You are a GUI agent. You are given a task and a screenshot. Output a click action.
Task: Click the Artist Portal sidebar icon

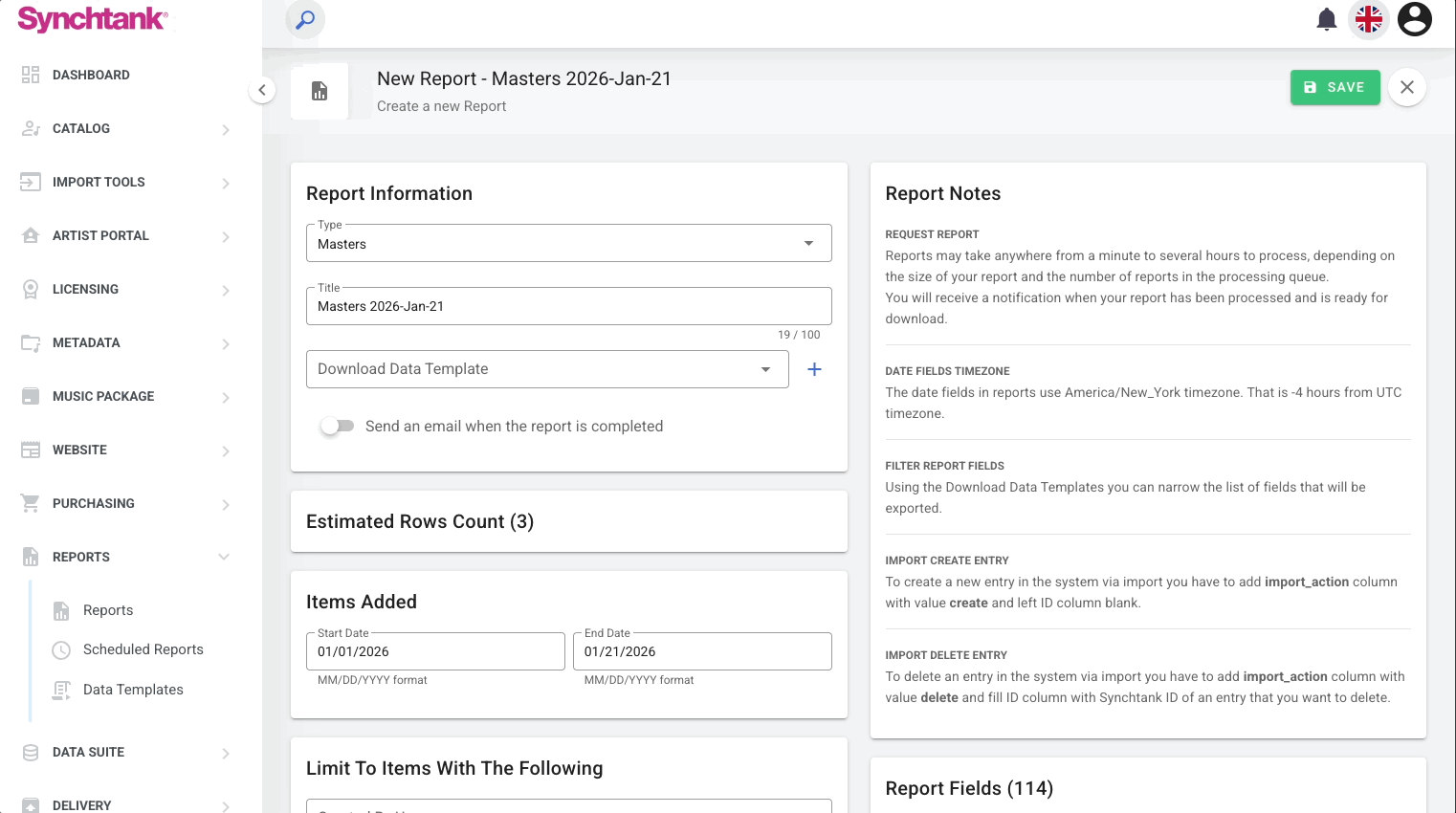pyautogui.click(x=31, y=235)
